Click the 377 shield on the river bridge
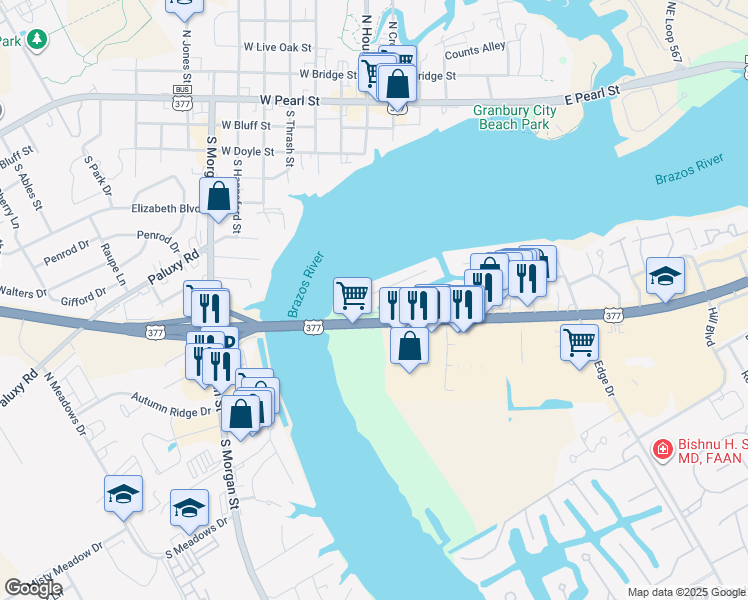 pos(313,328)
